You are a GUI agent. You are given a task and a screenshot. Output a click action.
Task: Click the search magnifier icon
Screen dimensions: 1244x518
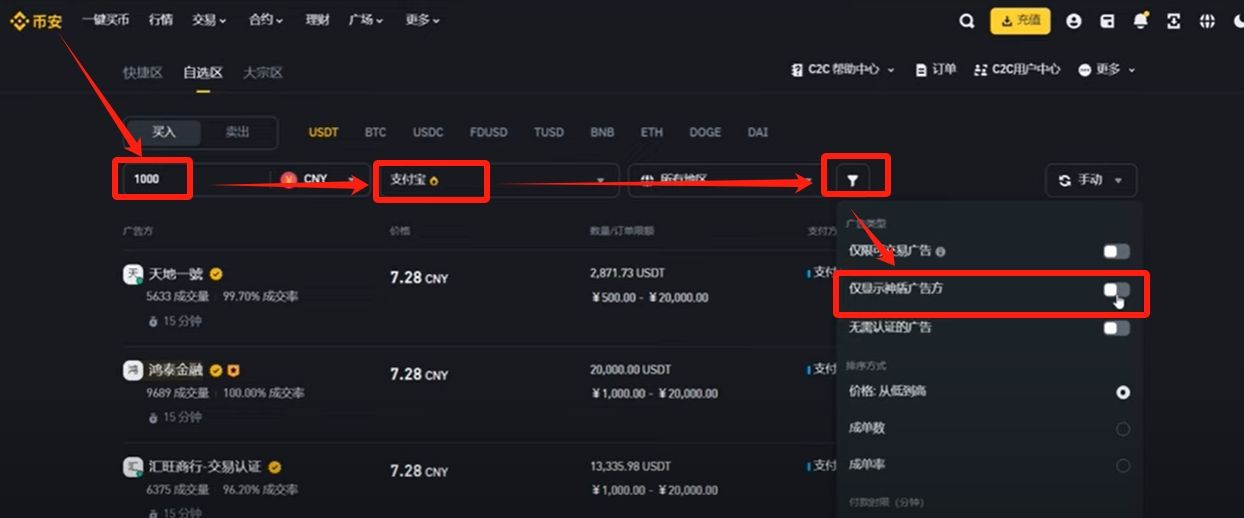(966, 20)
